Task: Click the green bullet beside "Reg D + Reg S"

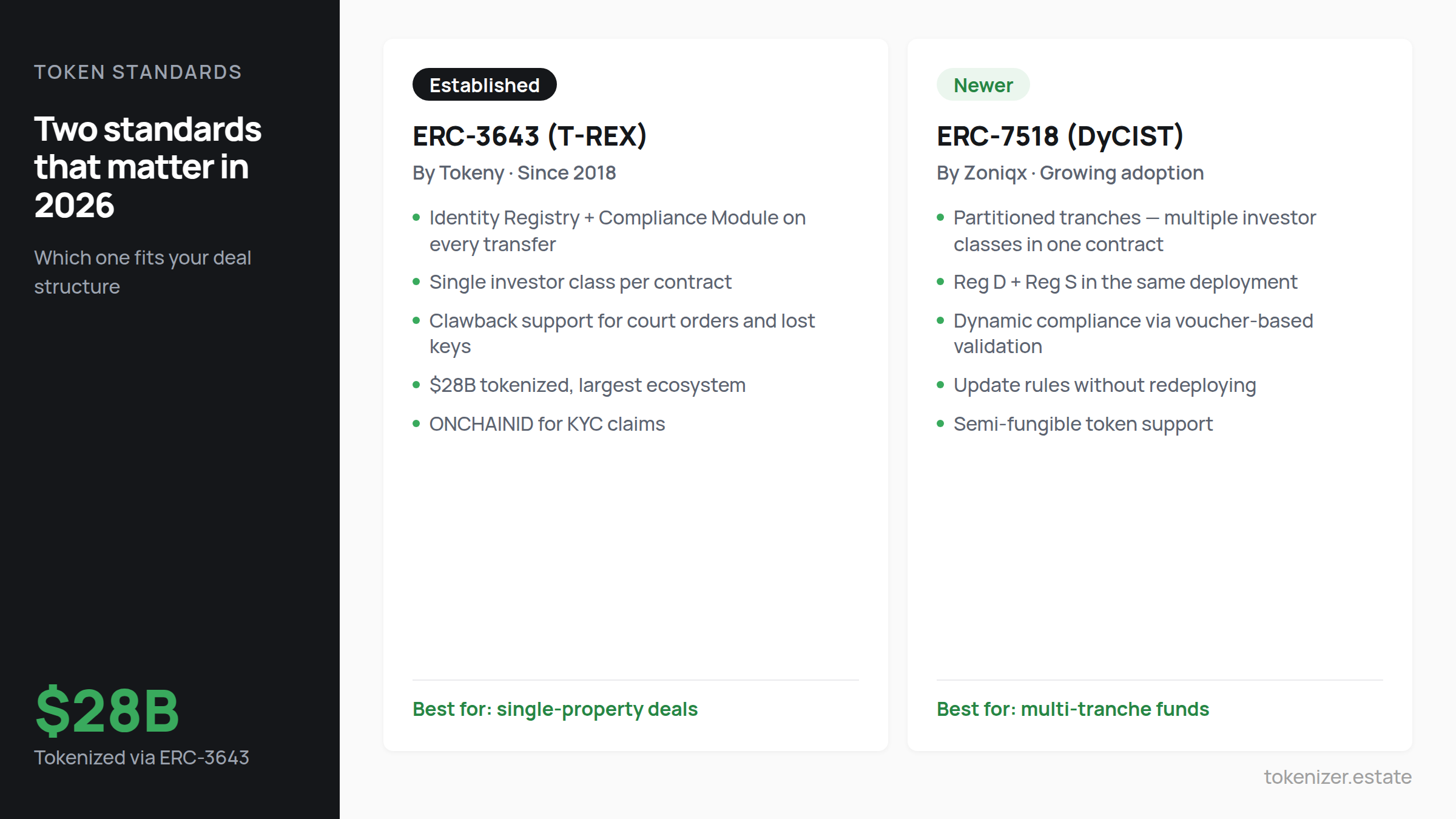Action: tap(941, 283)
